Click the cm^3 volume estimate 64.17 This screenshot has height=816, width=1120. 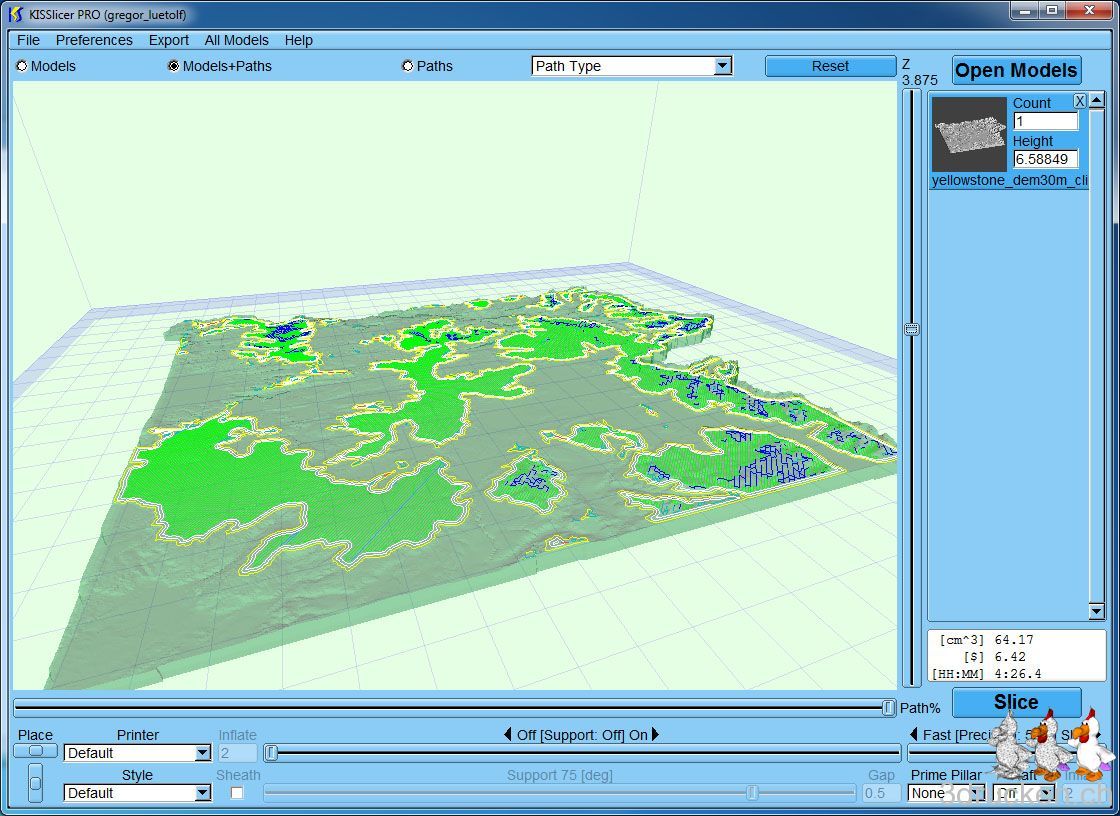(x=1014, y=640)
